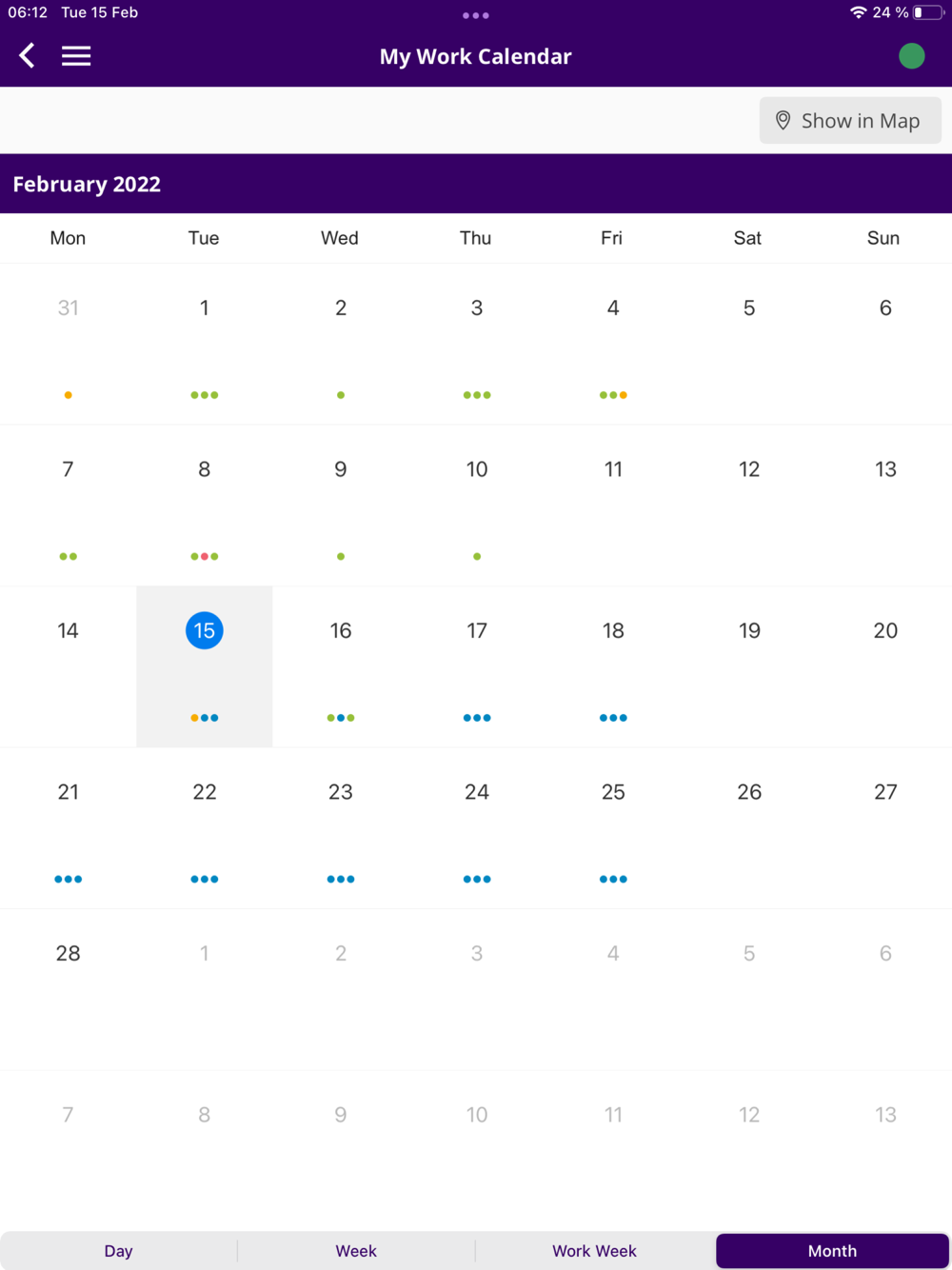
Task: Tap Sunday February 20 cell
Action: 884,666
